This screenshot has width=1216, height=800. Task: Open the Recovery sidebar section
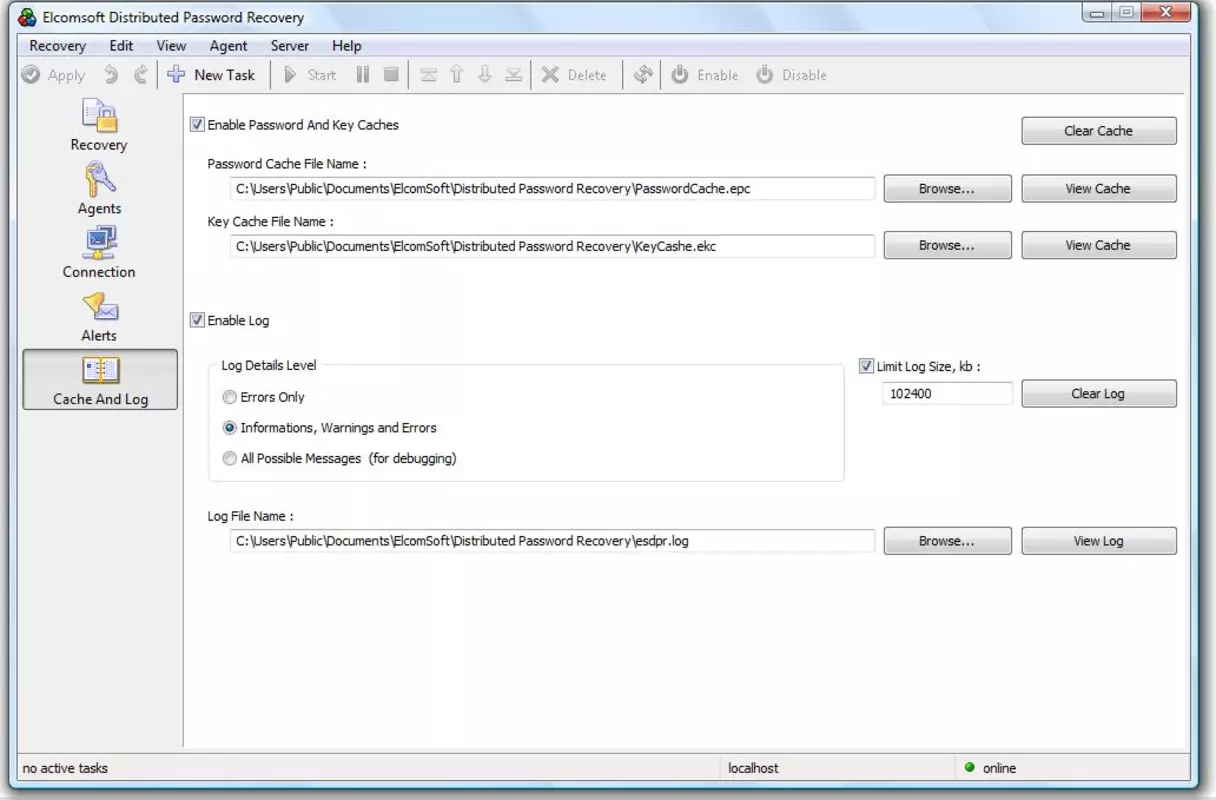tap(99, 126)
